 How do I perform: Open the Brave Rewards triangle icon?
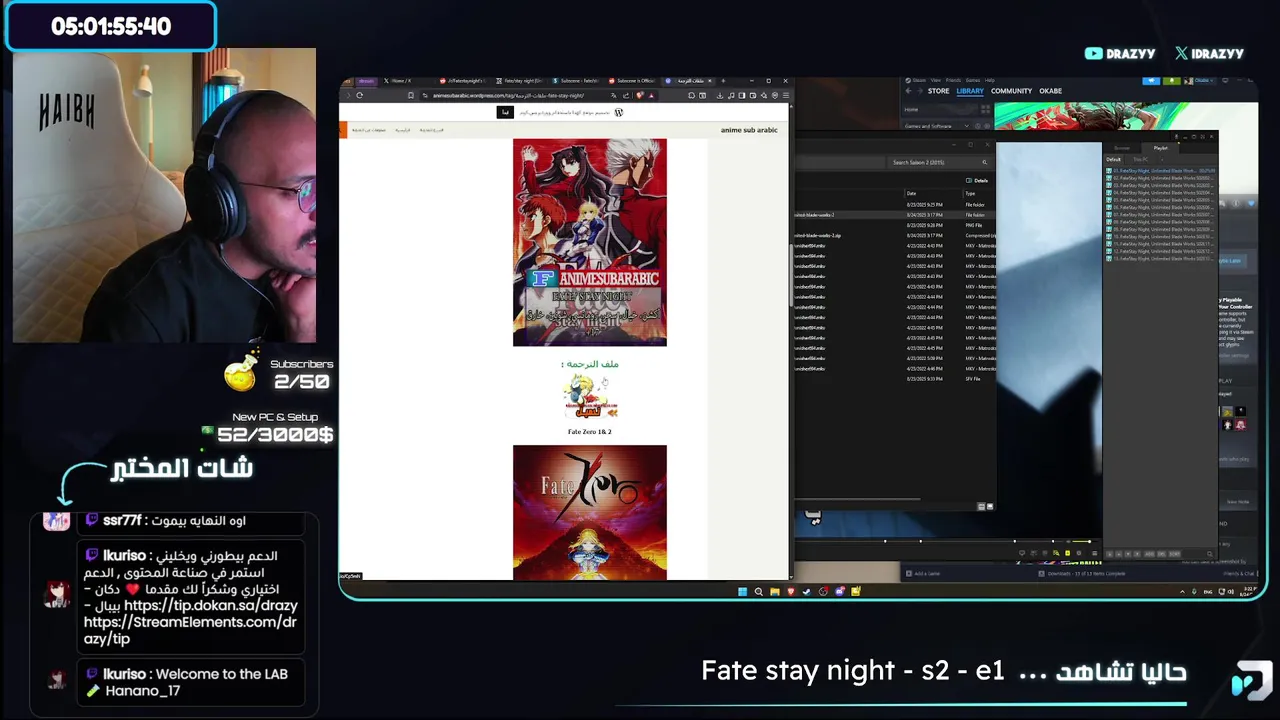(651, 95)
